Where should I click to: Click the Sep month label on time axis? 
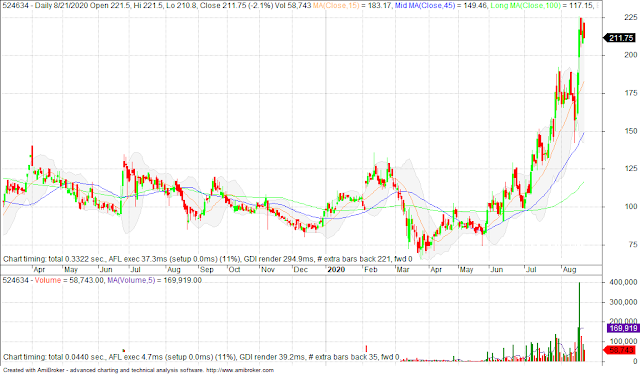pos(207,269)
